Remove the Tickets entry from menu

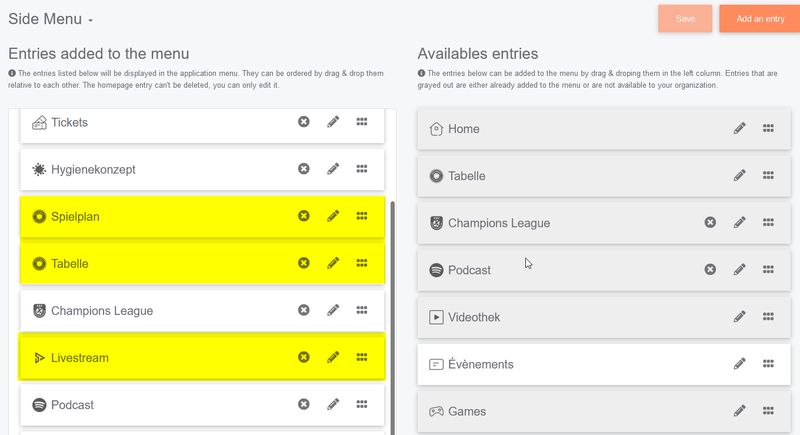click(x=303, y=122)
